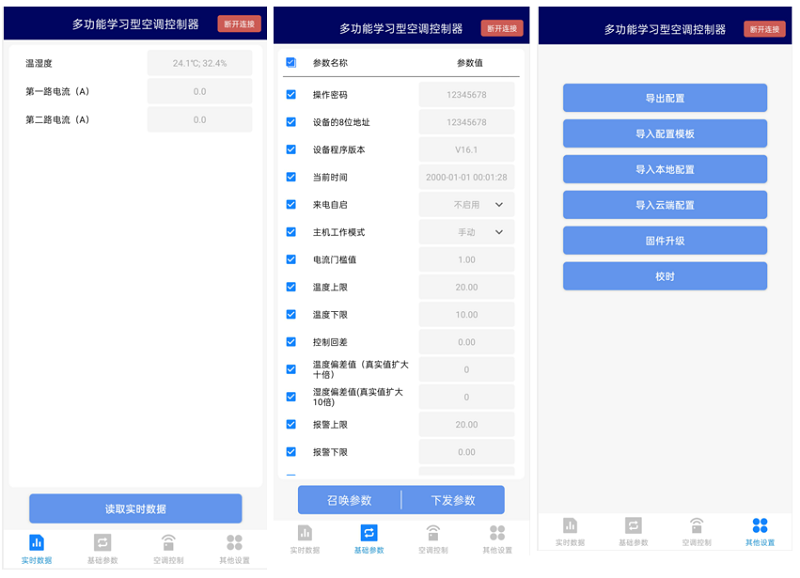The width and height of the screenshot is (800, 578).
Task: Tap the 其他设置 four-dot icon on the right screen
Action: click(760, 526)
